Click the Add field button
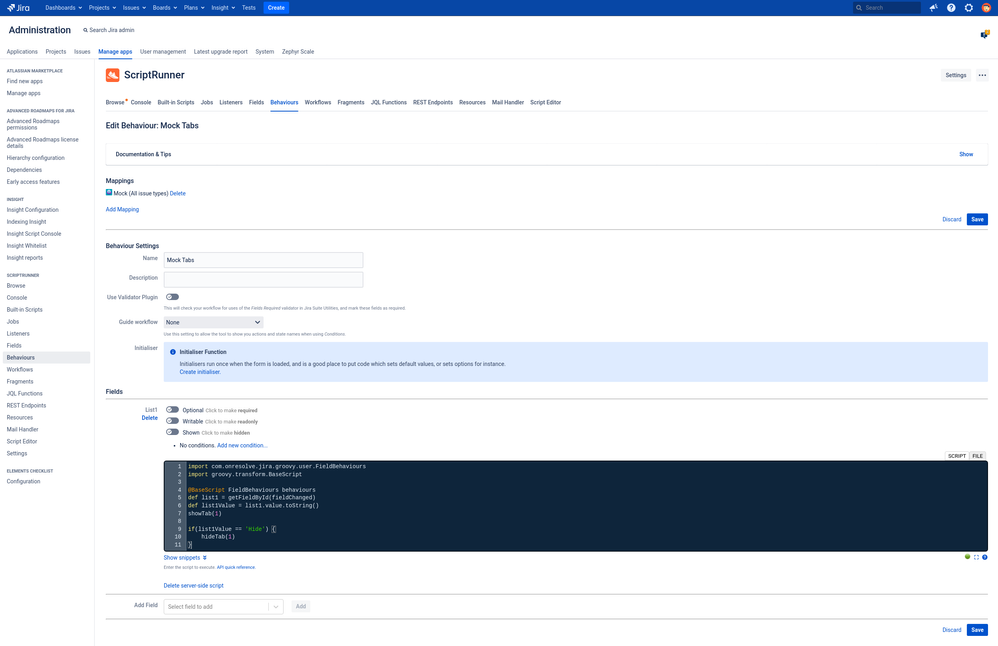Screen dimensions: 998x646 pos(300,606)
